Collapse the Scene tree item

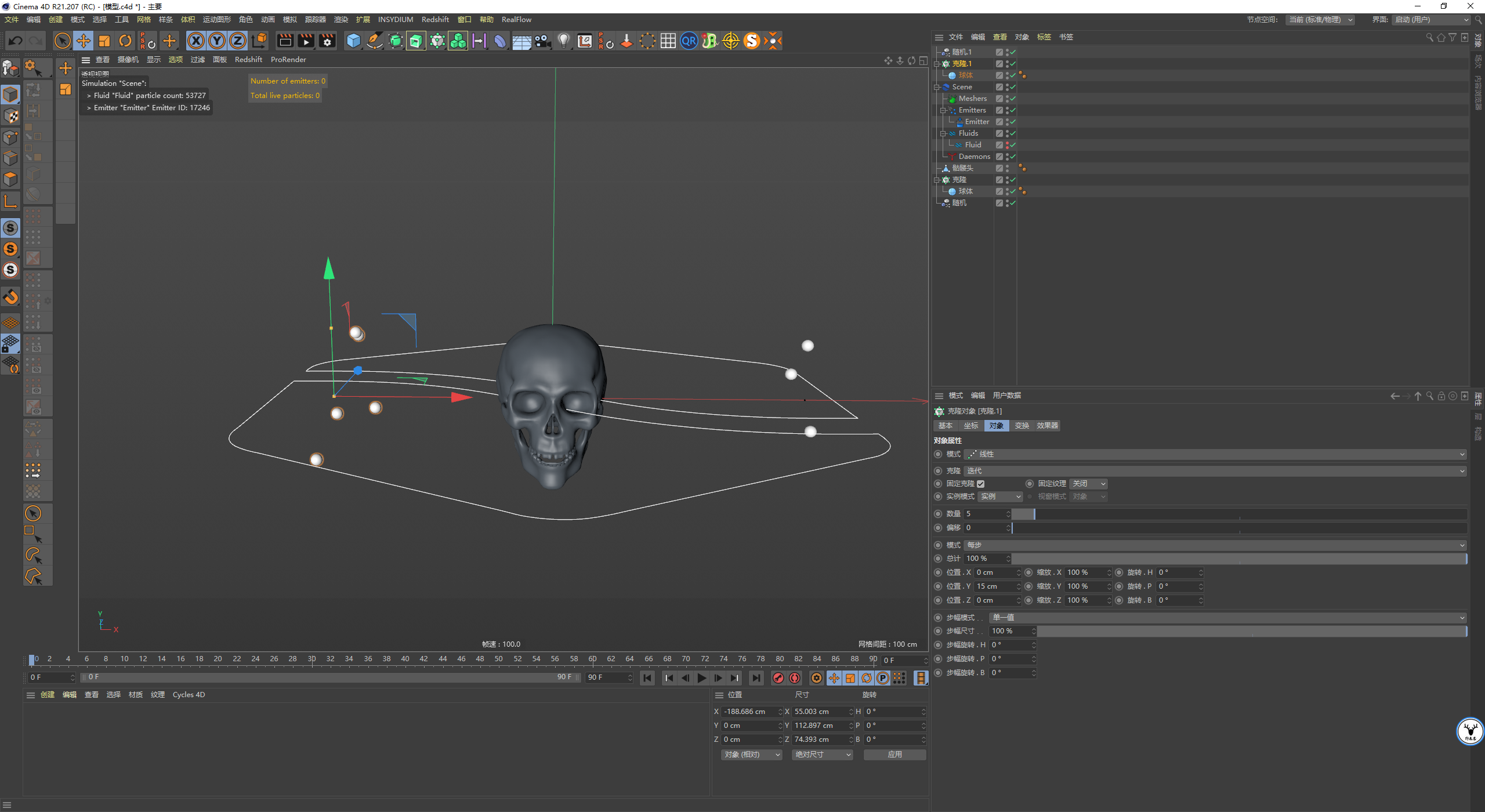937,87
